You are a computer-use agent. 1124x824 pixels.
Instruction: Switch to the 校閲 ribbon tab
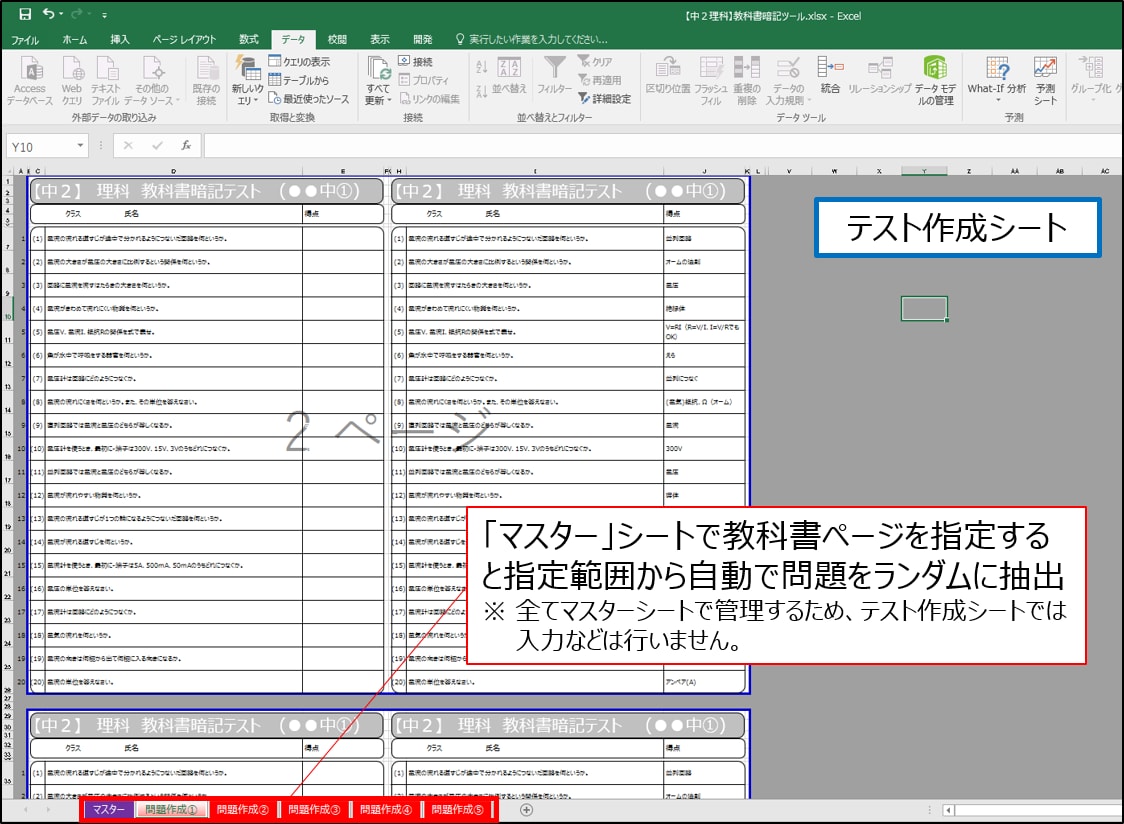tap(337, 39)
